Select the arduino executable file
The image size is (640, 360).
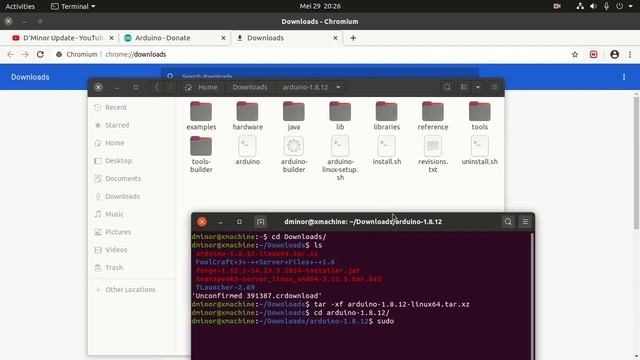247,150
